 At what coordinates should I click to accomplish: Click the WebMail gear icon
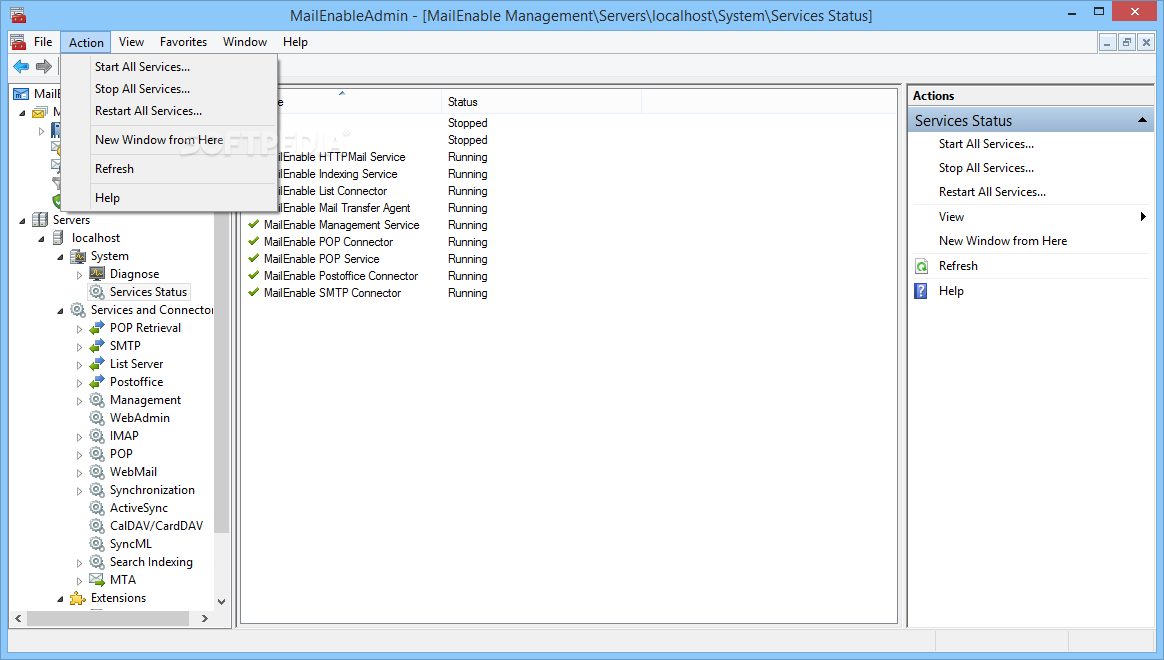point(97,471)
